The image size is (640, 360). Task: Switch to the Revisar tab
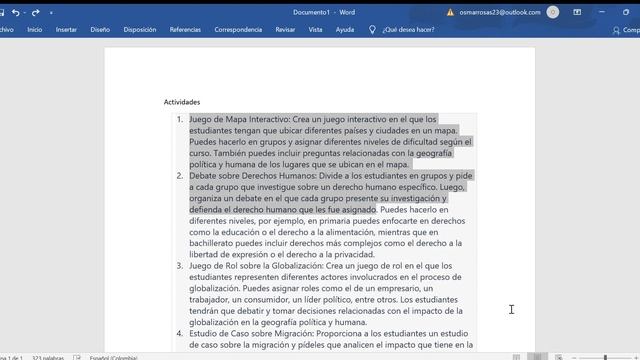285,29
